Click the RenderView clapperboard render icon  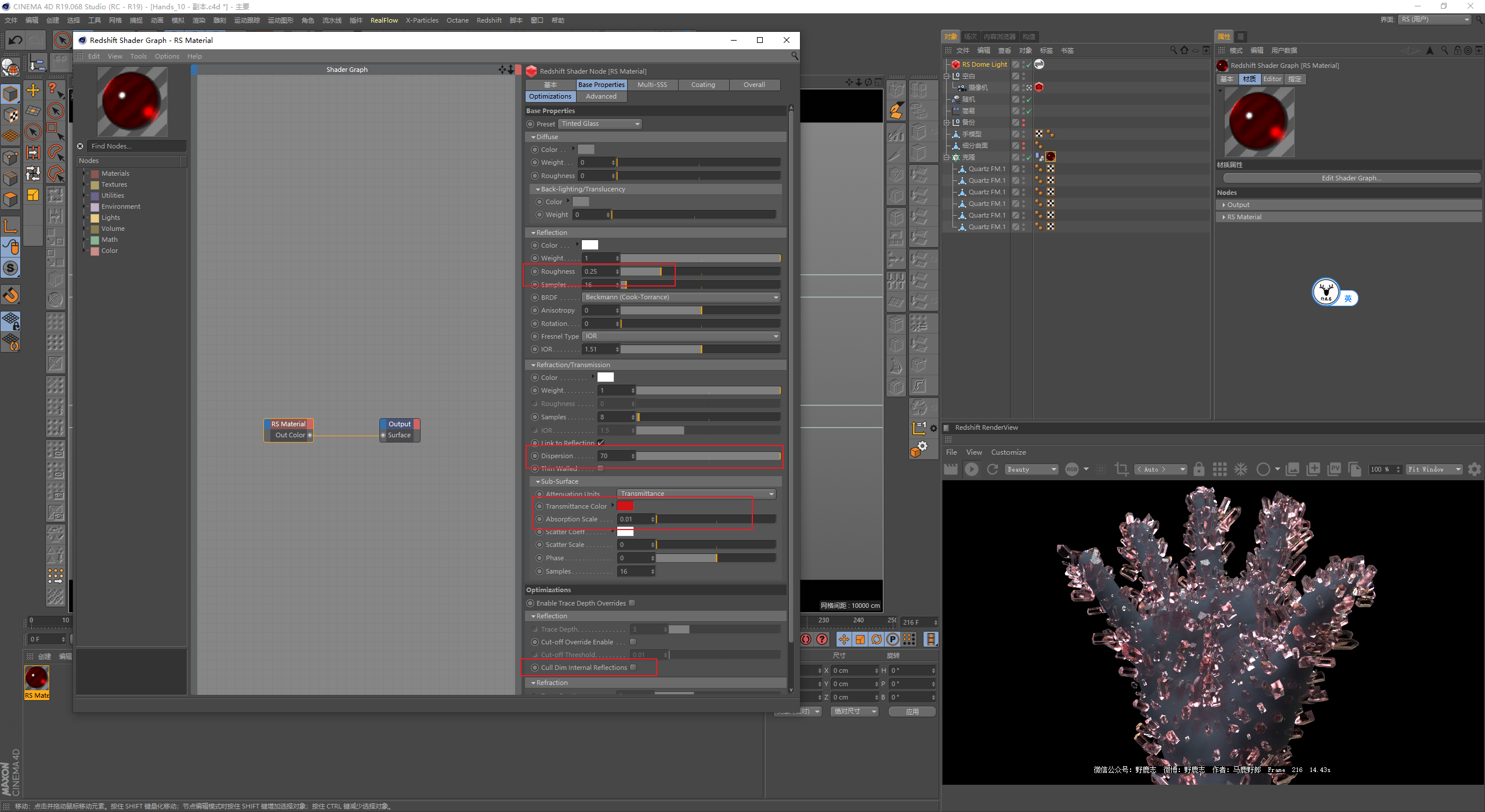coord(951,469)
